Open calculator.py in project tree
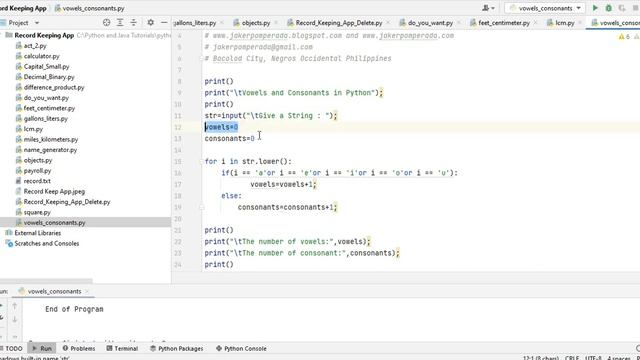The image size is (640, 360). pos(41,56)
